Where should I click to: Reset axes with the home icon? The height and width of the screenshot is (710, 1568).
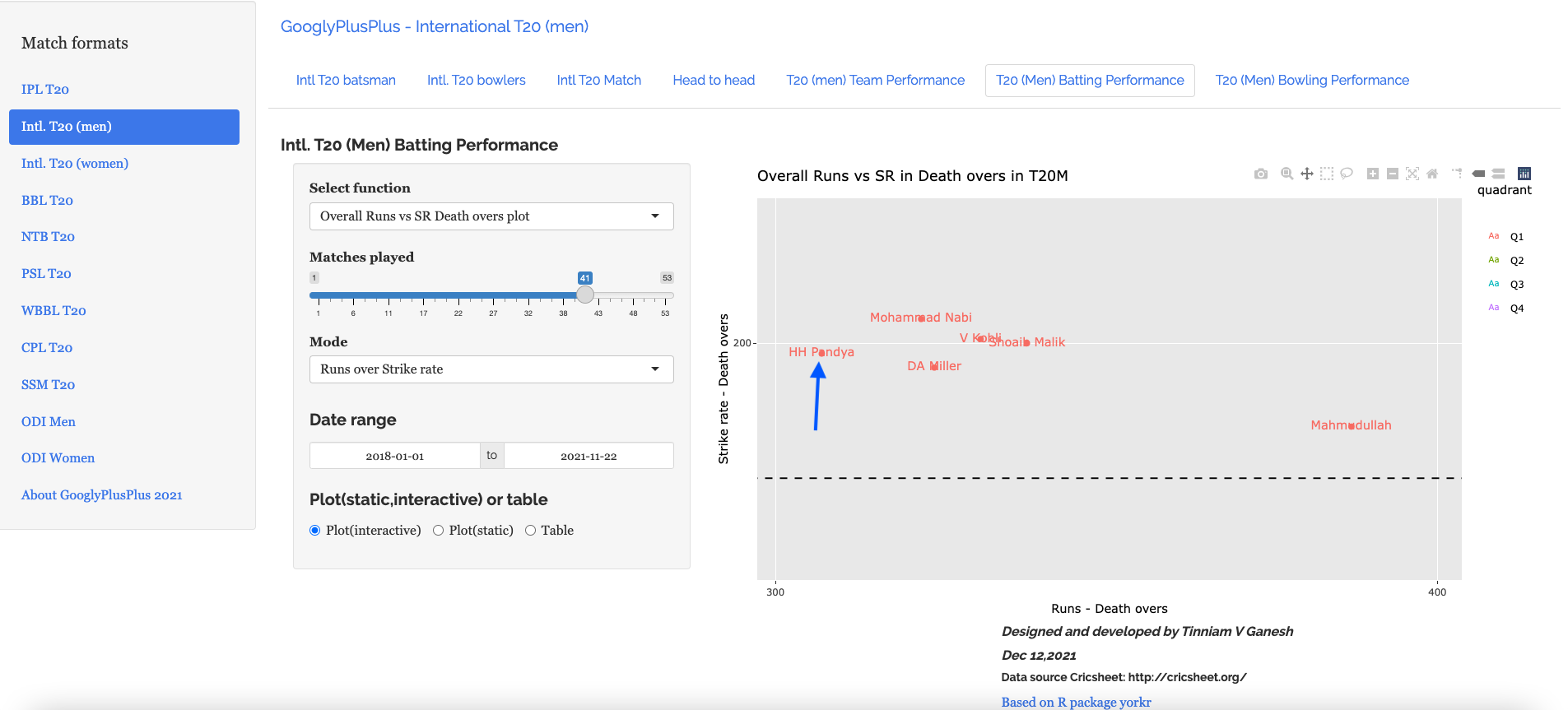(1432, 174)
